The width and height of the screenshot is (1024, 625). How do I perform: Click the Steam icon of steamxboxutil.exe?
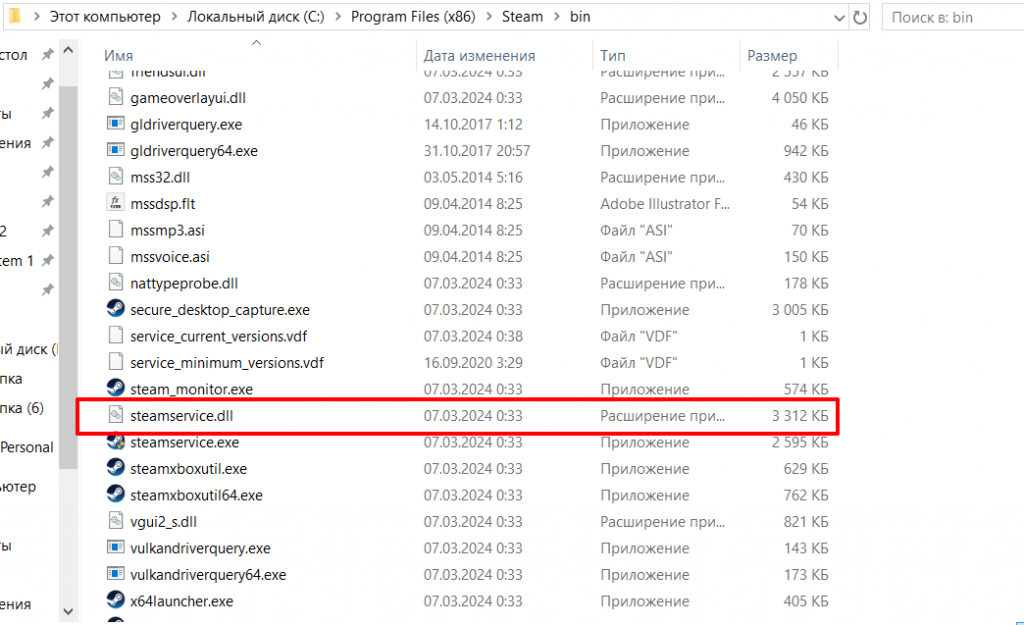[x=116, y=468]
